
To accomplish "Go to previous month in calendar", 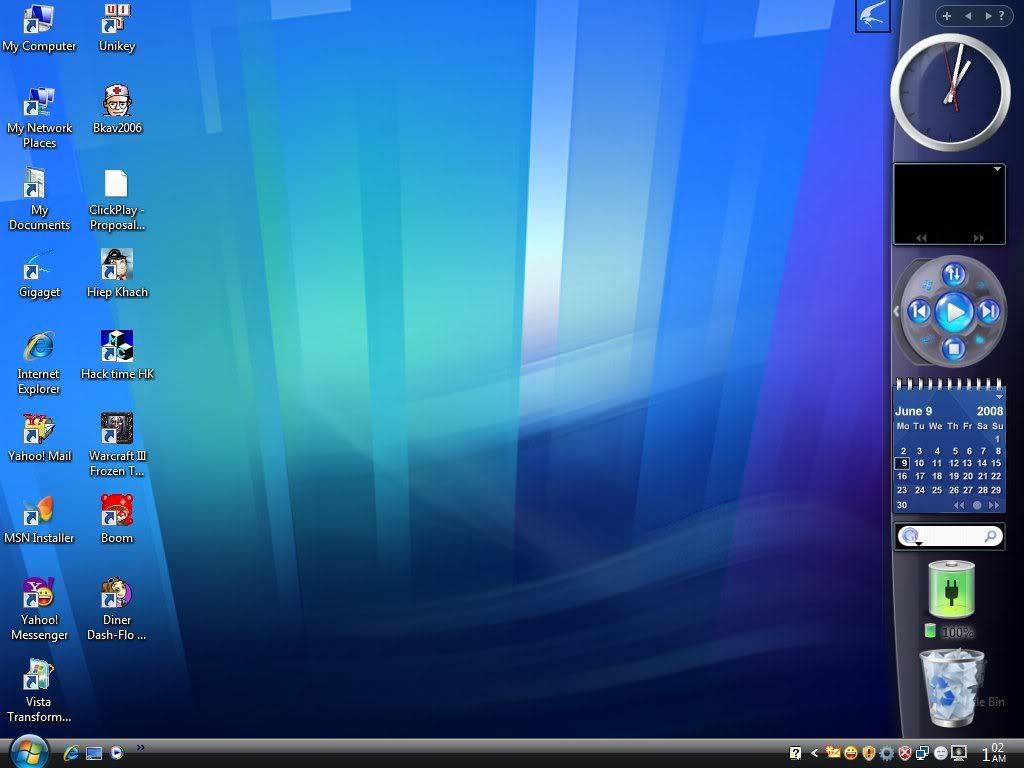I will (959, 505).
